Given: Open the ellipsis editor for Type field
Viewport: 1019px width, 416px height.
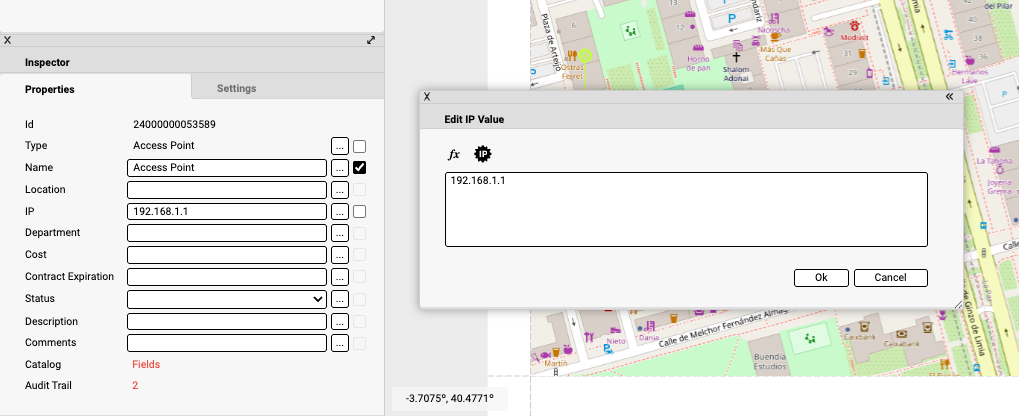Looking at the screenshot, I should (x=340, y=146).
